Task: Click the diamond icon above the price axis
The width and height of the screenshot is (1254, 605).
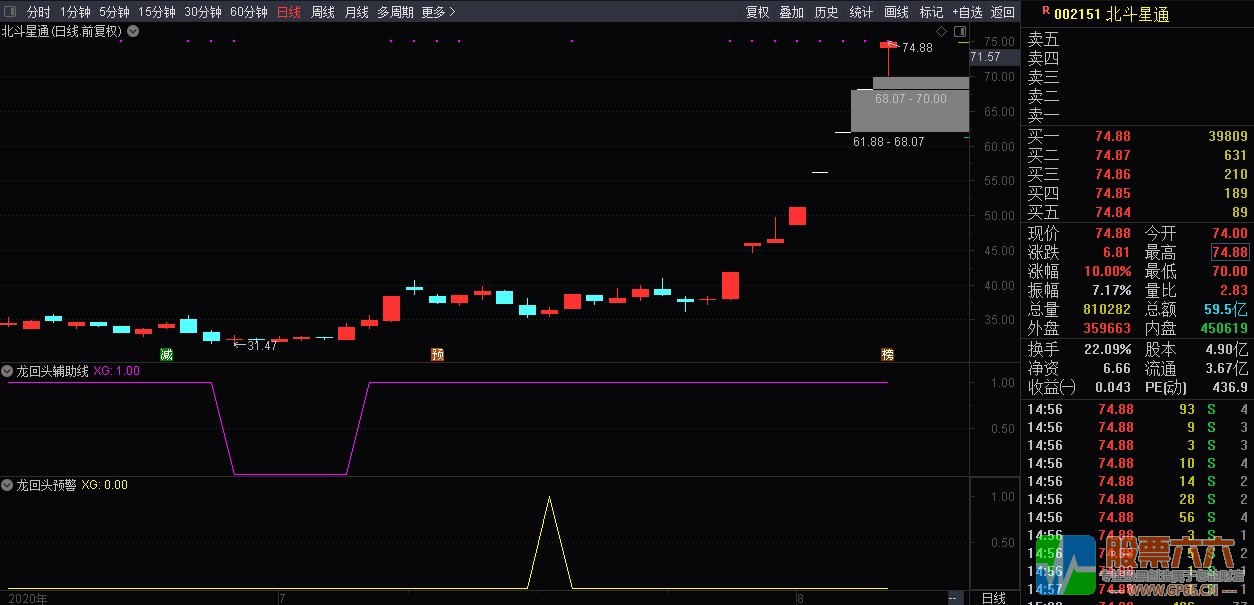Action: [941, 31]
